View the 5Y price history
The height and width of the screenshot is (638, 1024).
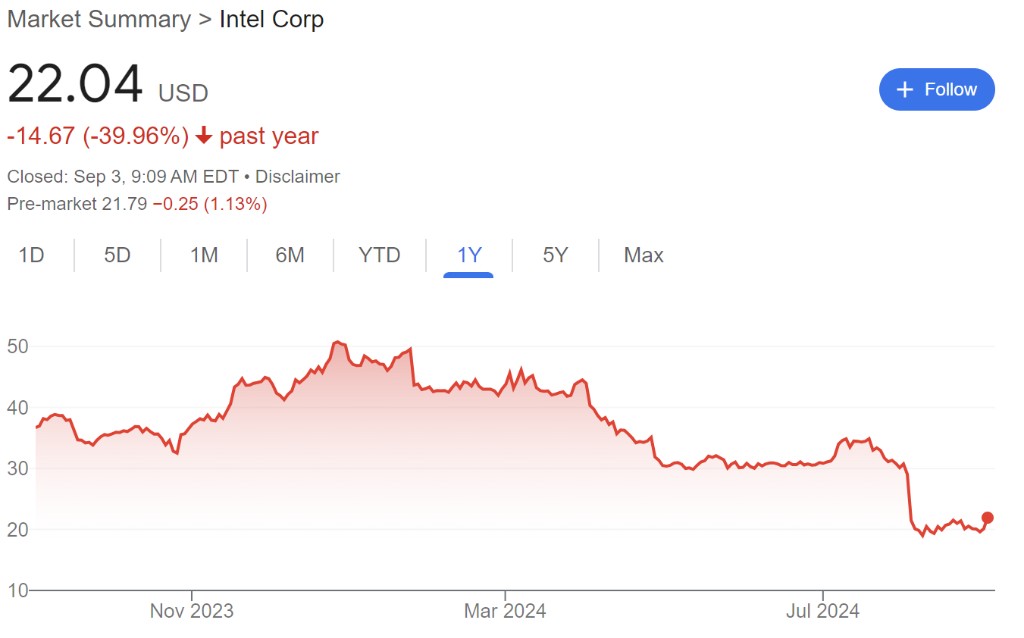(x=555, y=255)
